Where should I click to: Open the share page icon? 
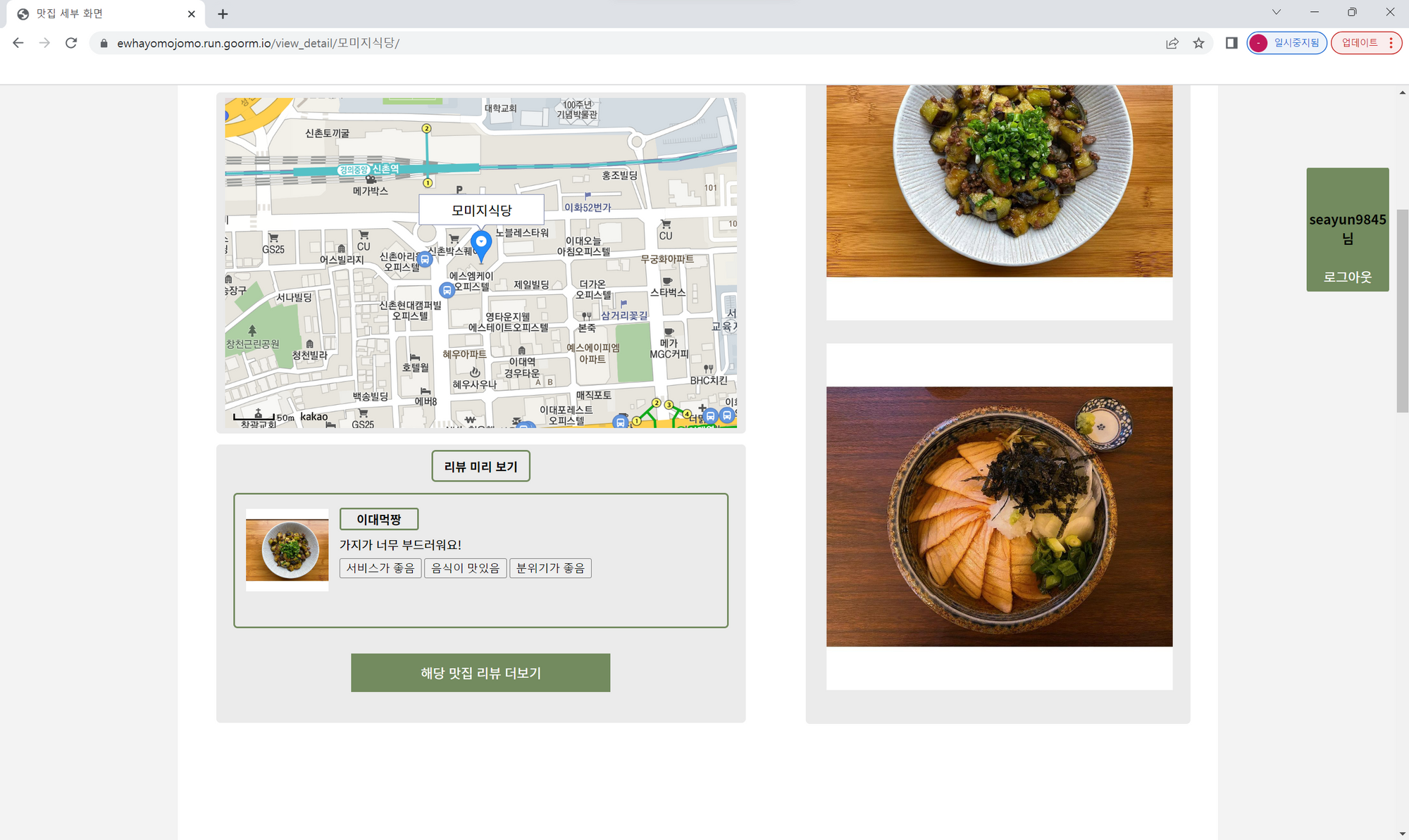(1172, 43)
